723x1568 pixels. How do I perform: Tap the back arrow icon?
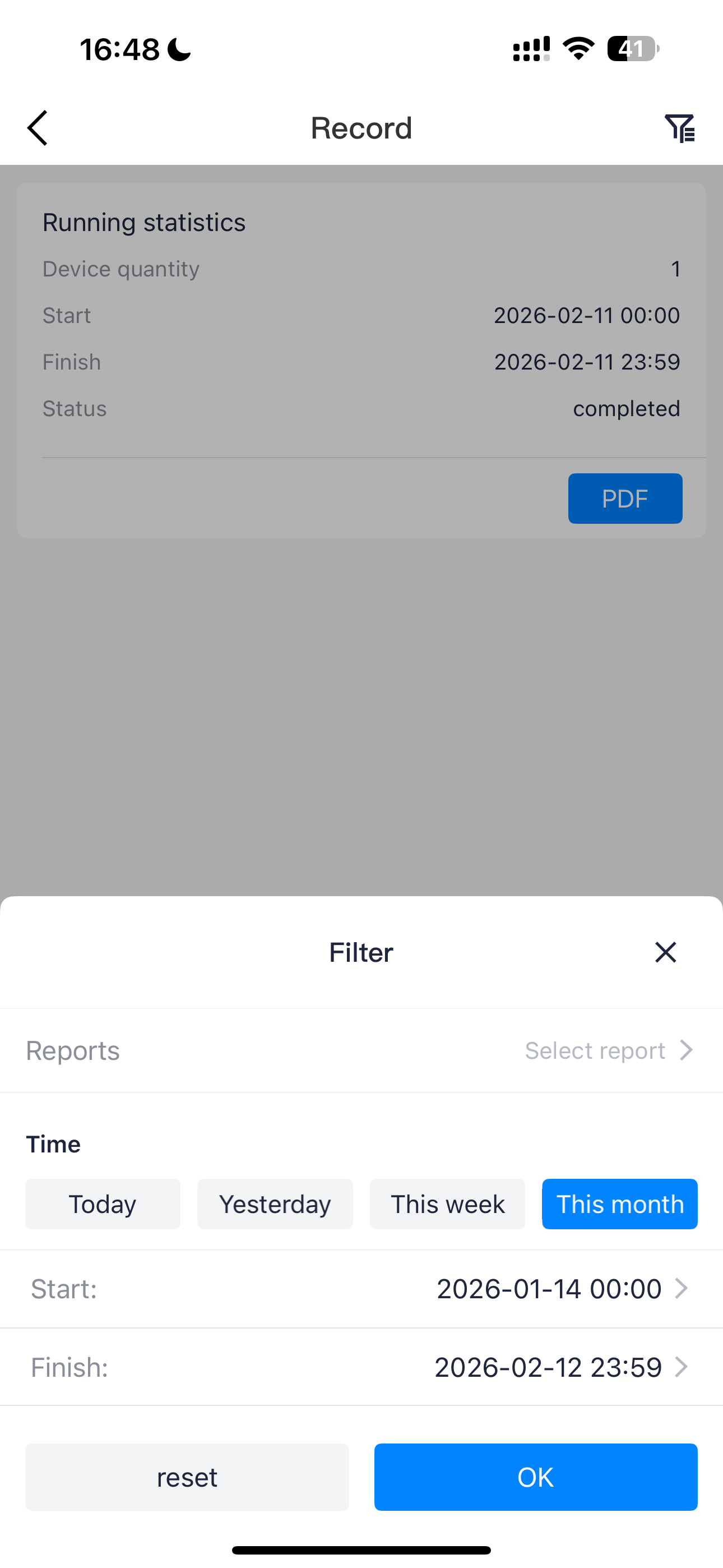point(37,128)
